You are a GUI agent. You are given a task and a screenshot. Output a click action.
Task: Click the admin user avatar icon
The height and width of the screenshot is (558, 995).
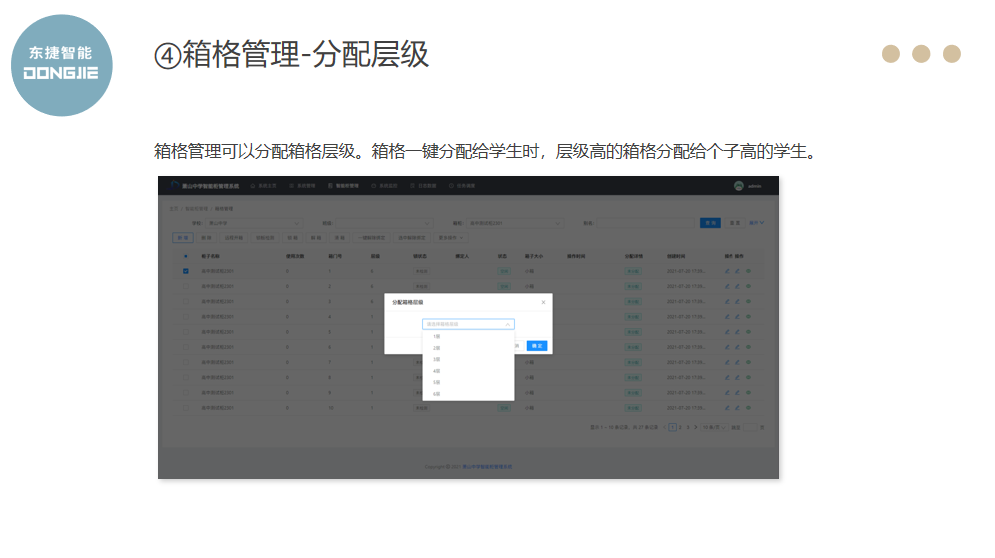[739, 185]
